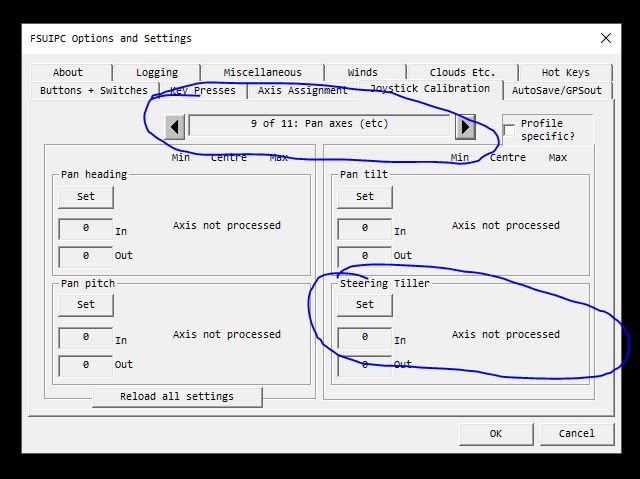This screenshot has height=479, width=640.
Task: Go to next calibration page arrow
Action: 465,127
